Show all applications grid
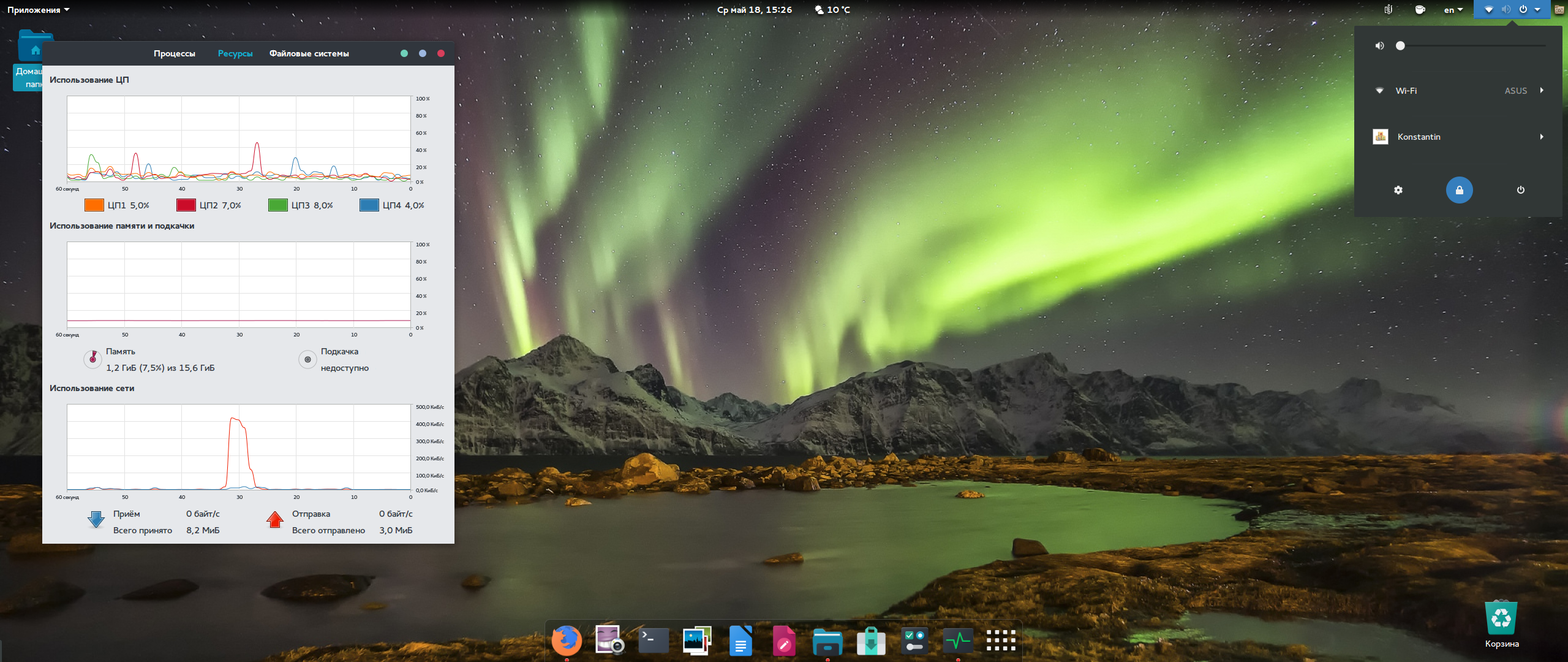This screenshot has height=662, width=1568. pyautogui.click(x=1001, y=641)
